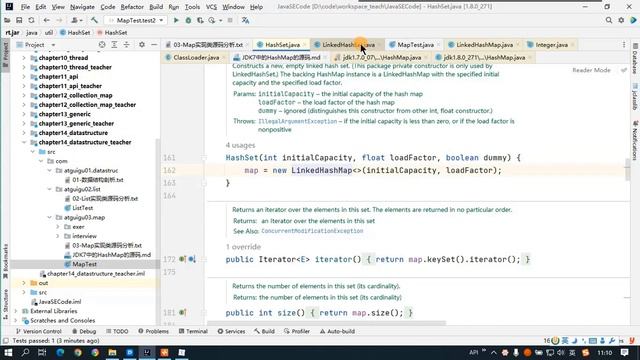Expand chapter12_collection_map folder

(24, 96)
